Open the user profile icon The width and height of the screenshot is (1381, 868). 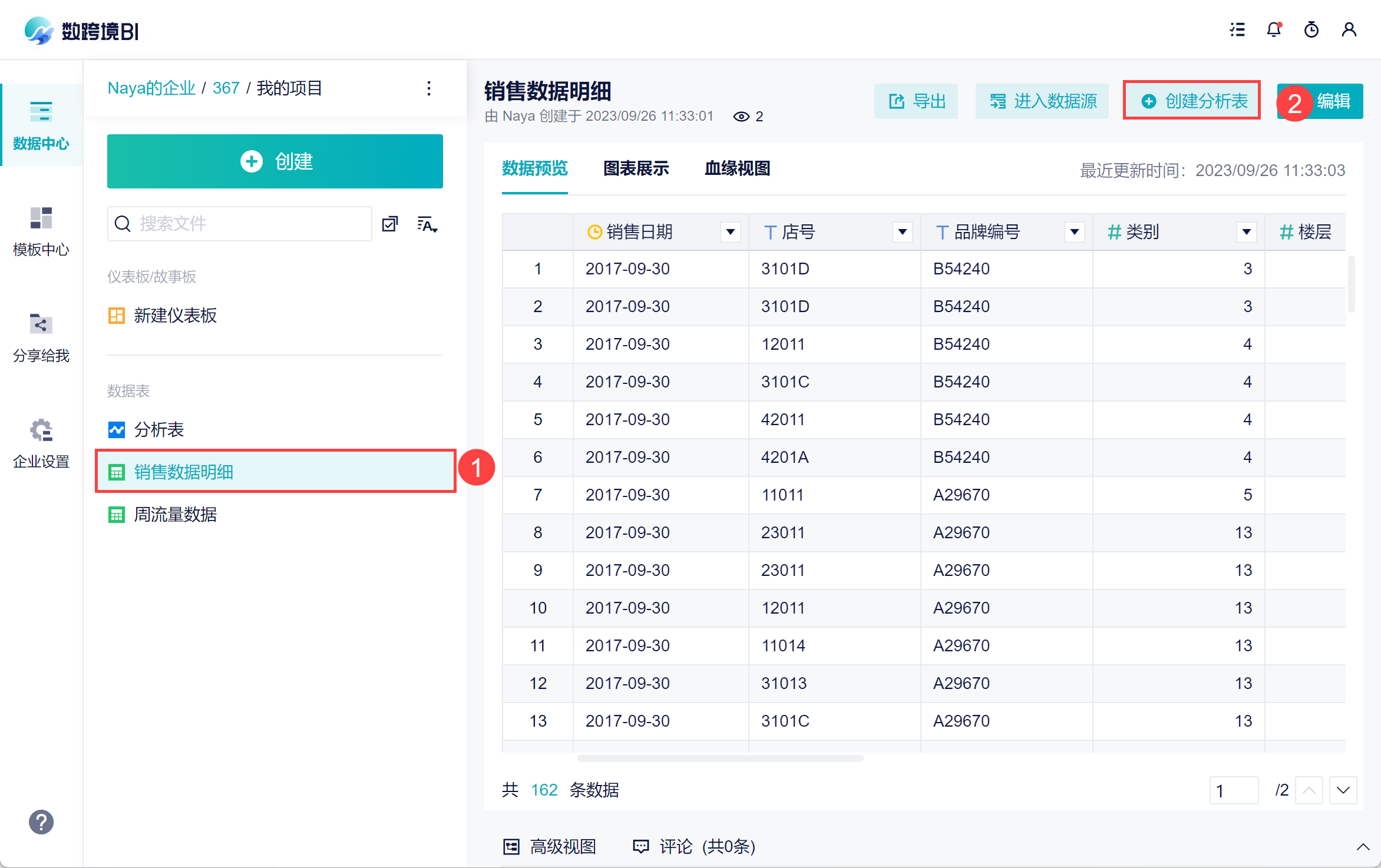[x=1349, y=29]
